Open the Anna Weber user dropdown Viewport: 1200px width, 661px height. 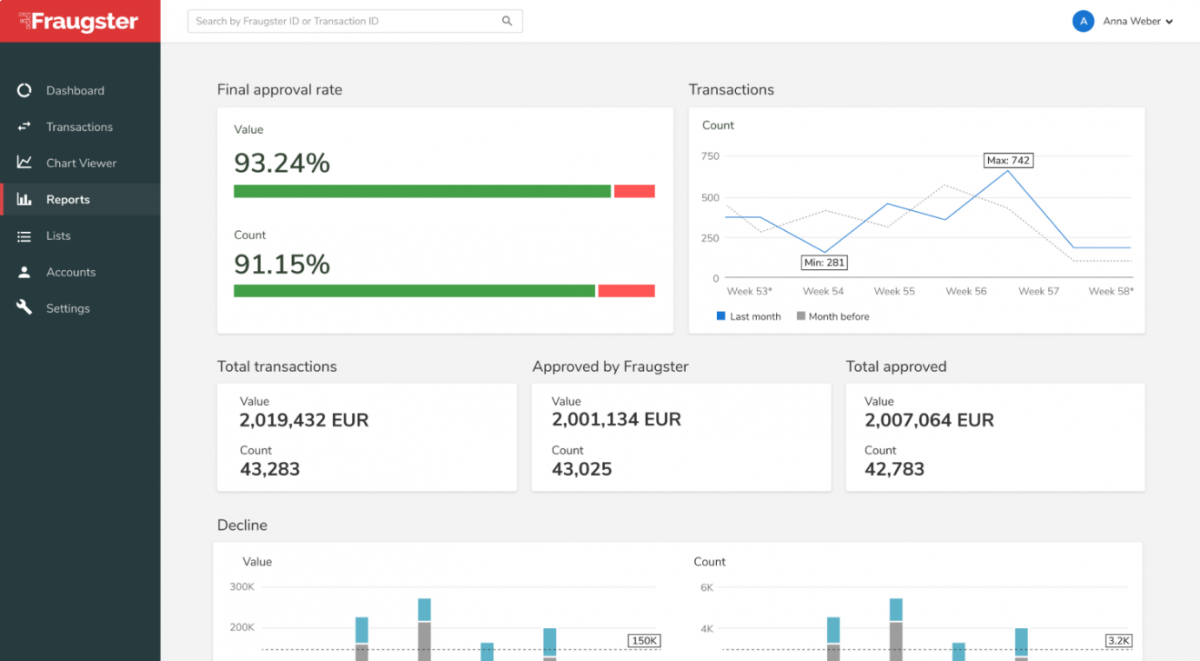click(1137, 21)
